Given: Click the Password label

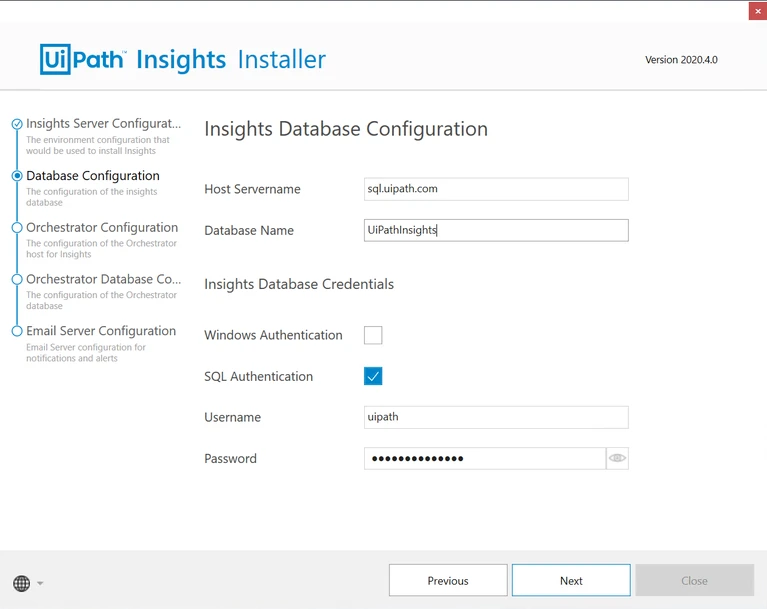Looking at the screenshot, I should (230, 459).
